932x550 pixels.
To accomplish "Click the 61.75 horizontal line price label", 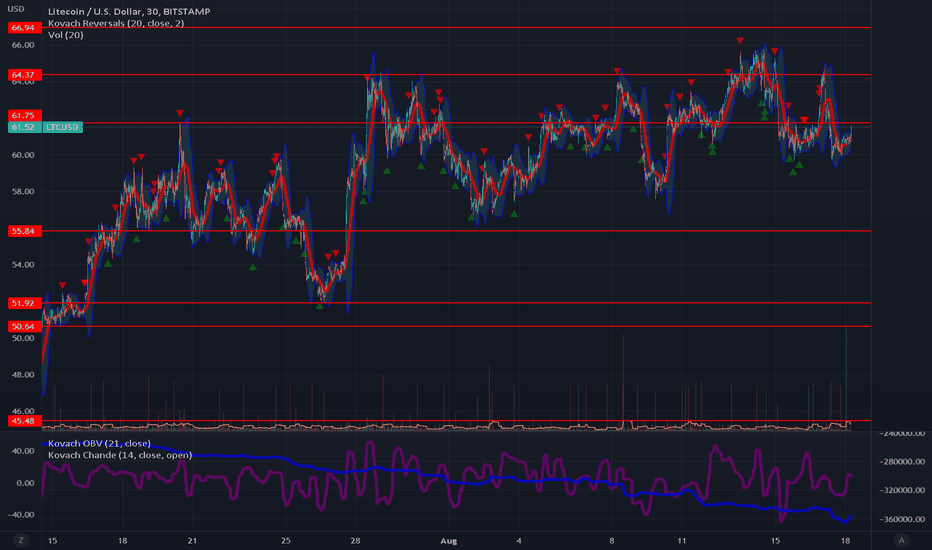I will pos(24,115).
